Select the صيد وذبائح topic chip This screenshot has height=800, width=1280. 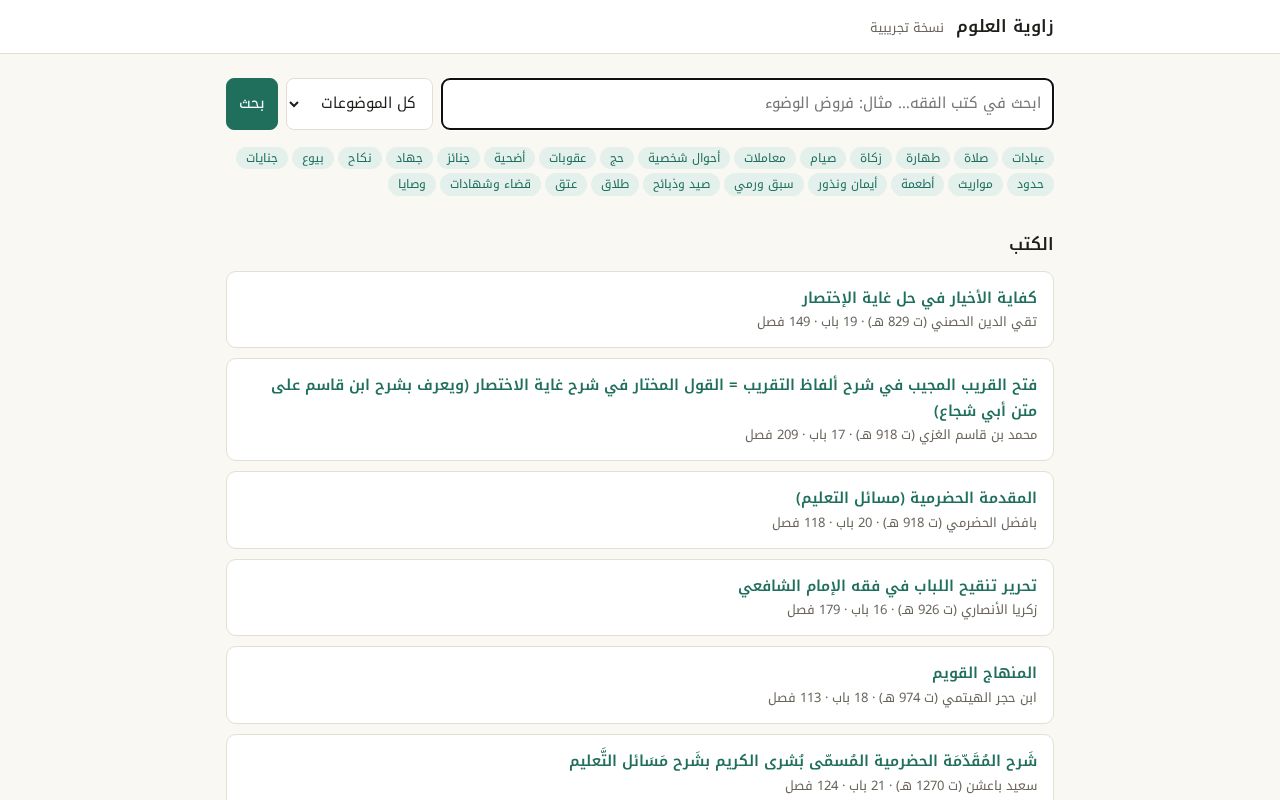(x=682, y=184)
